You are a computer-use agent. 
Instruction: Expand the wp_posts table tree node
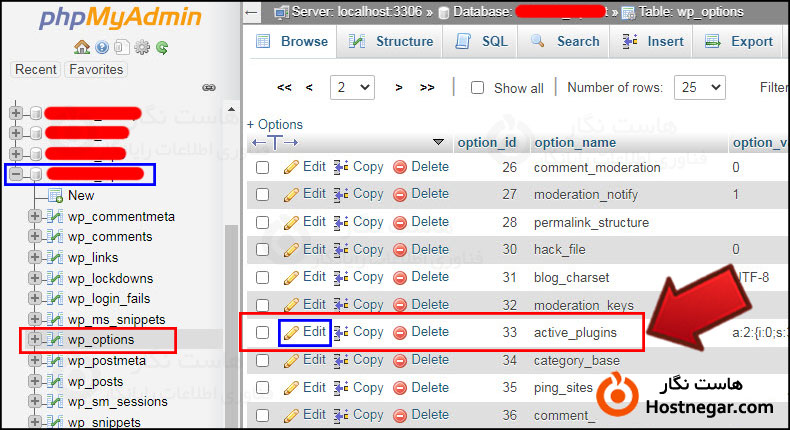pyautogui.click(x=35, y=381)
